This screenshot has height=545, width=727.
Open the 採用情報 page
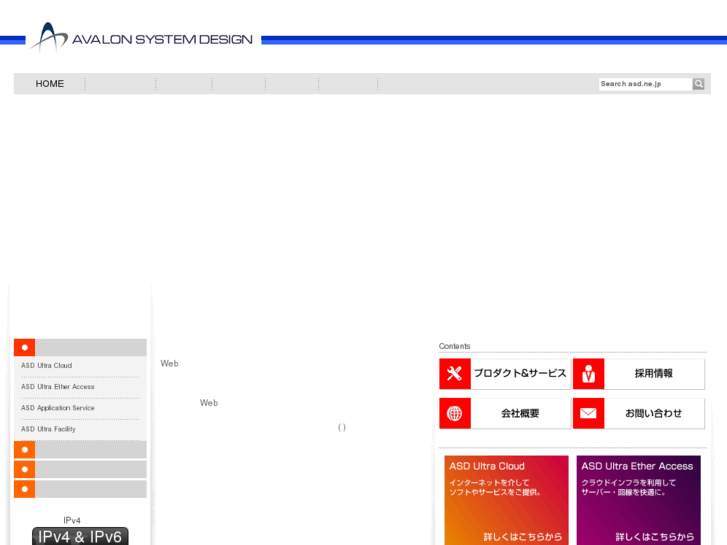[x=654, y=374]
